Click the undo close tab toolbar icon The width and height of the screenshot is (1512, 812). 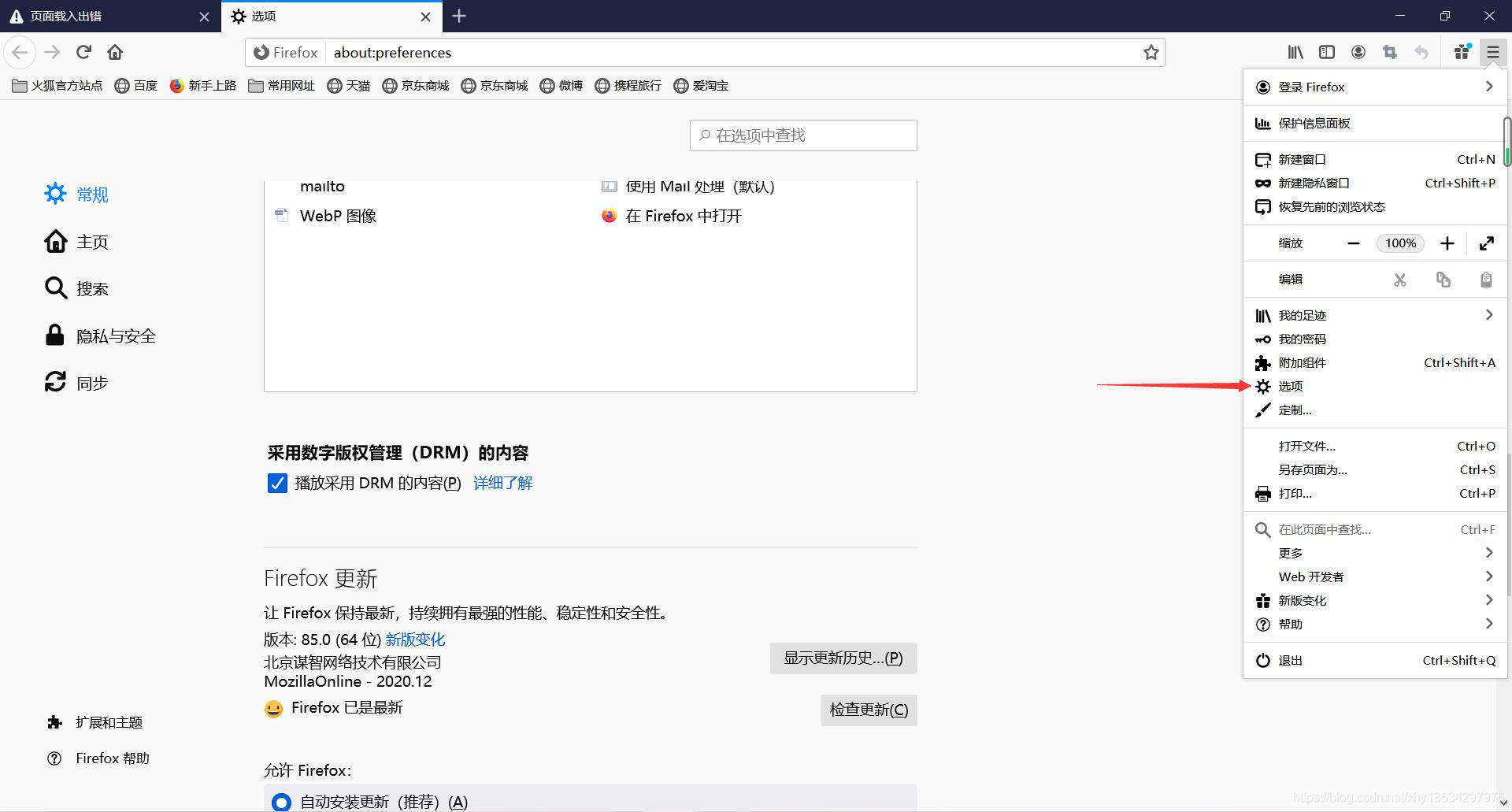tap(1421, 52)
